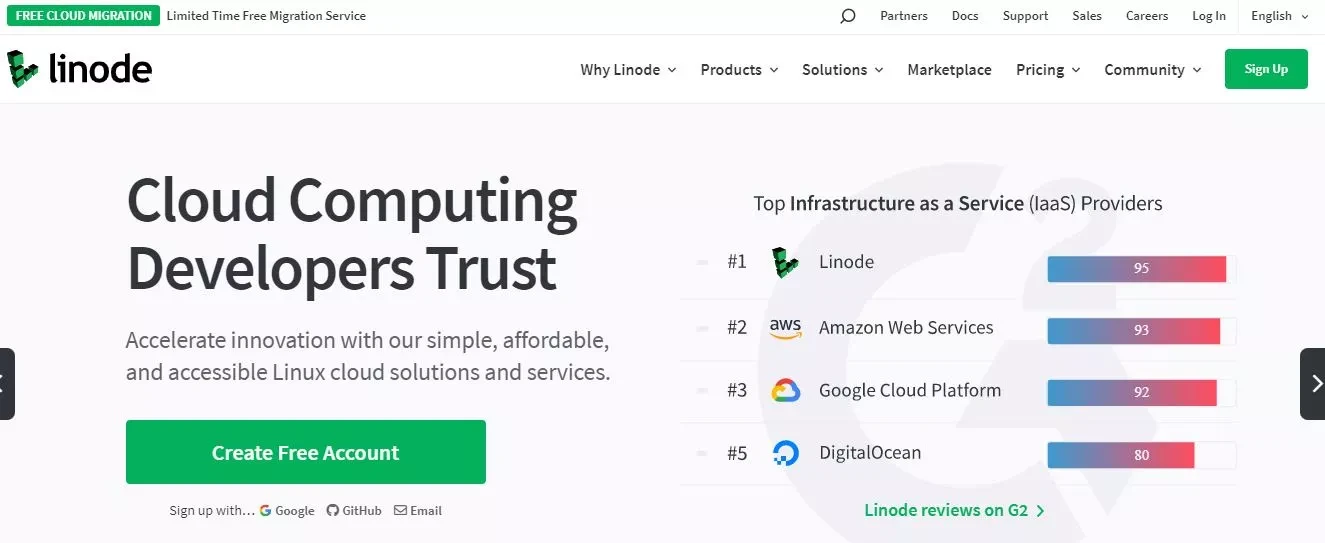Click the green Sign Up button
The image size is (1325, 543).
pos(1266,69)
